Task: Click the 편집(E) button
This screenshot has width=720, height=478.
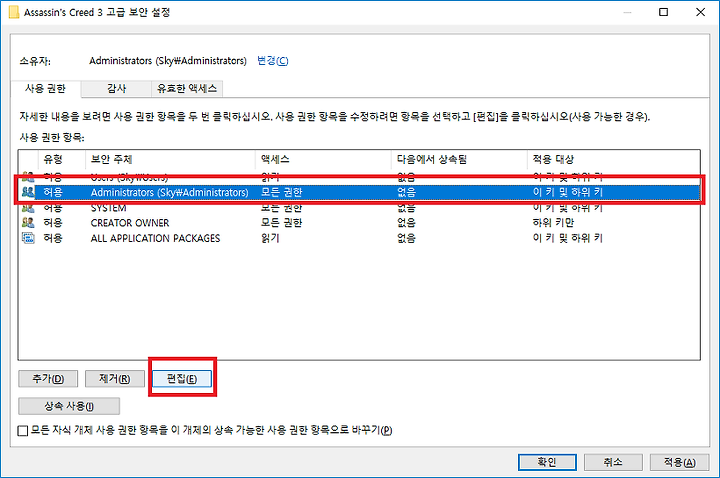Action: [x=182, y=379]
